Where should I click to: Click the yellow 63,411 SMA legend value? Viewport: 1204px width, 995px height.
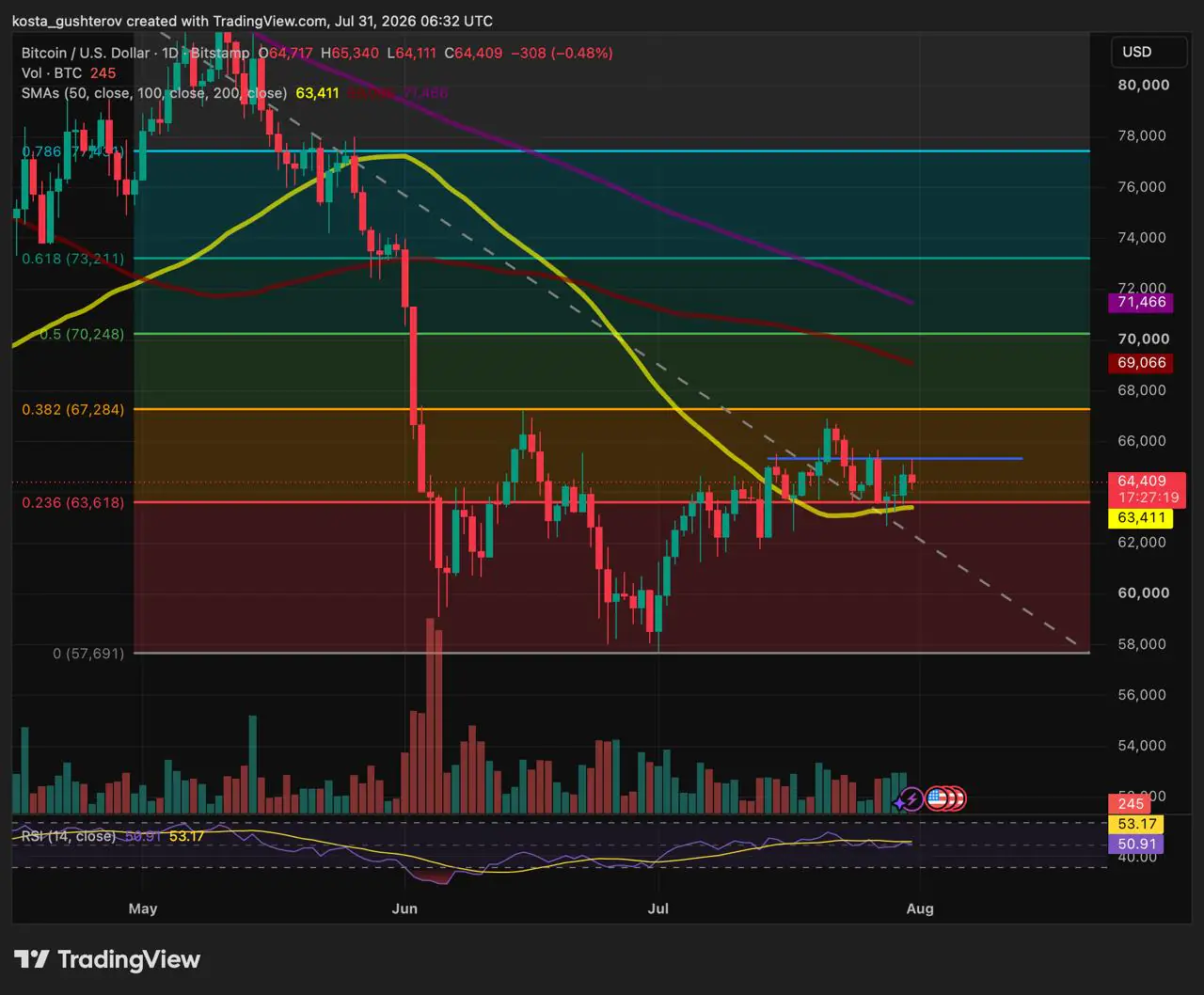tap(317, 93)
